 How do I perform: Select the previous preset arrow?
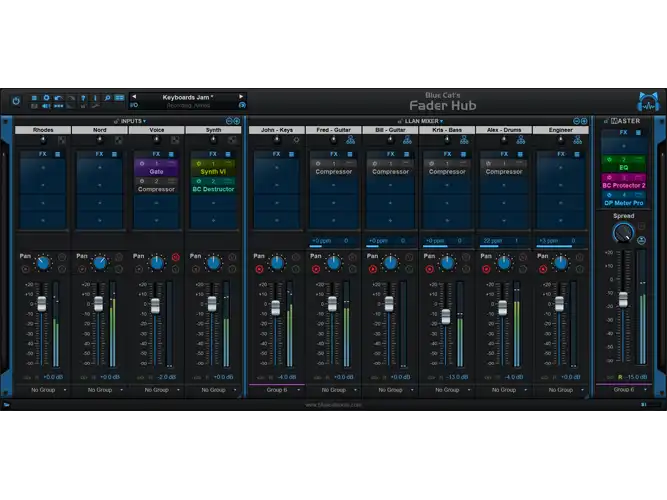[134, 97]
